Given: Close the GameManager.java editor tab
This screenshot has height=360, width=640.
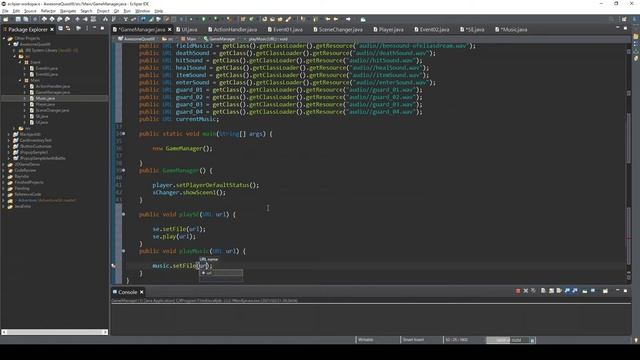Looking at the screenshot, I should [170, 29].
